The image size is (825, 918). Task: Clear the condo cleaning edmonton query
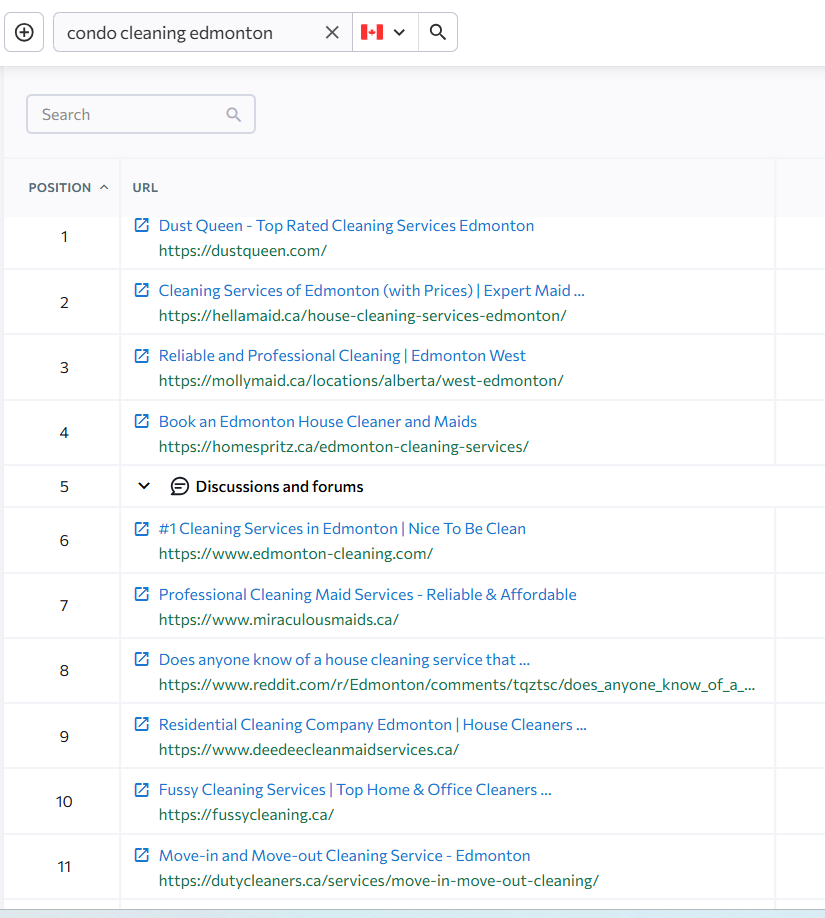click(x=332, y=32)
